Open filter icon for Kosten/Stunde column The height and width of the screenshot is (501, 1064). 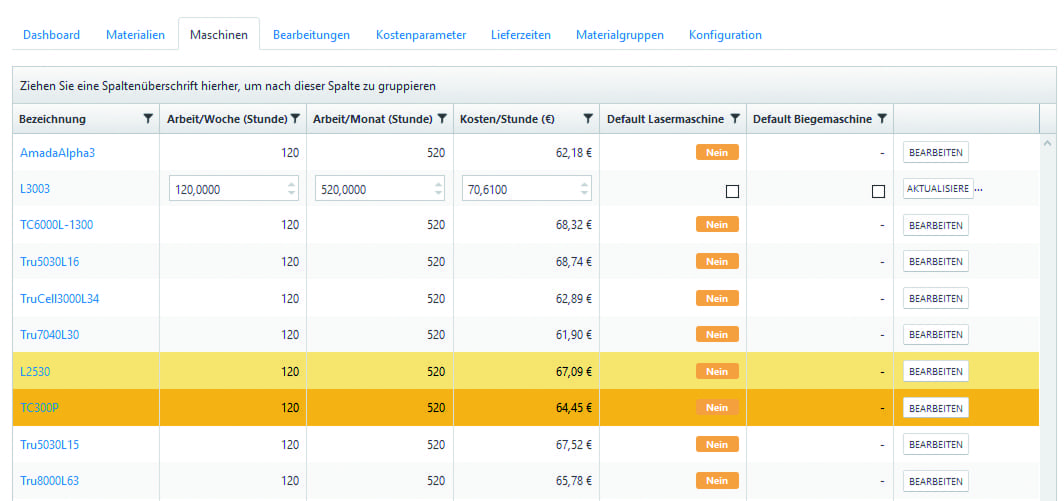click(x=588, y=119)
